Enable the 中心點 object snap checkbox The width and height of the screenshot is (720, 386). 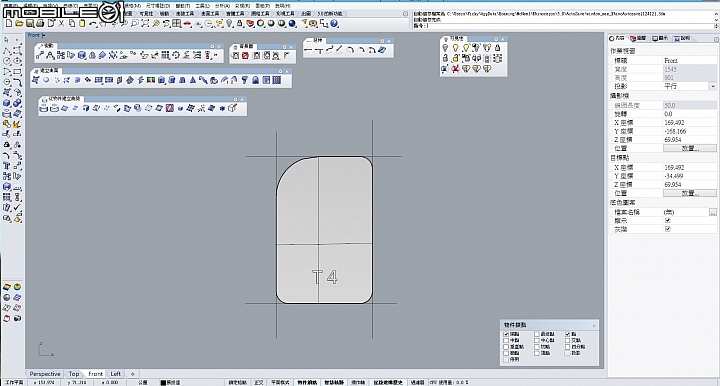pos(536,341)
